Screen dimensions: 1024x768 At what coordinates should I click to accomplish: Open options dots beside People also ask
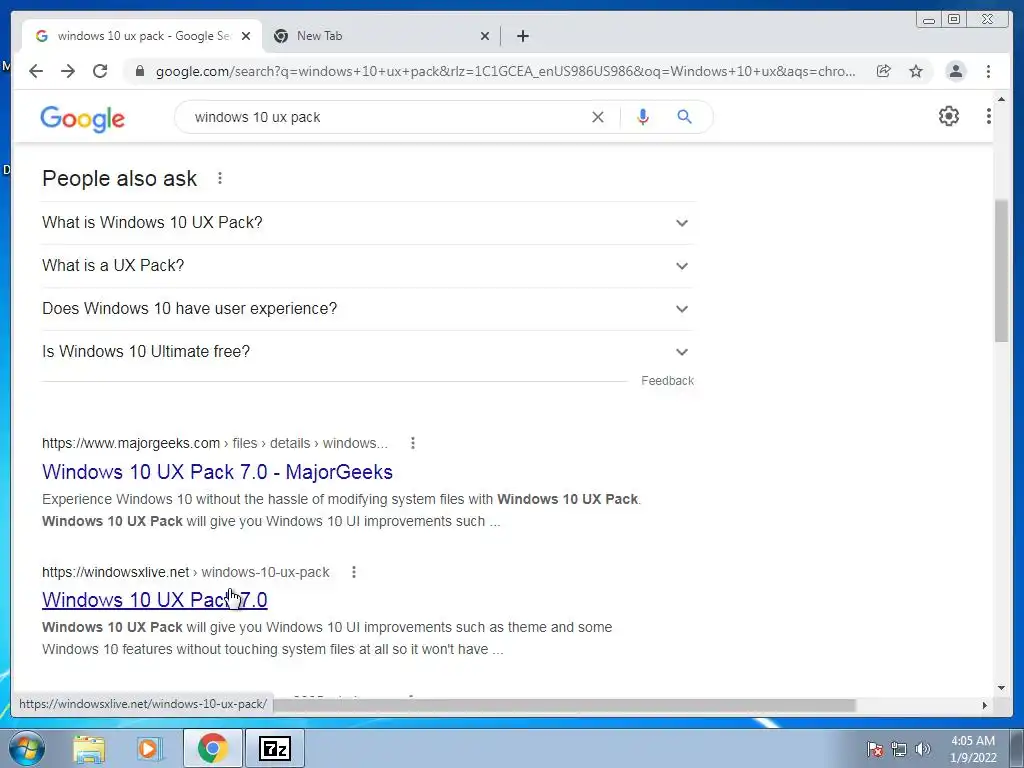[x=220, y=178]
